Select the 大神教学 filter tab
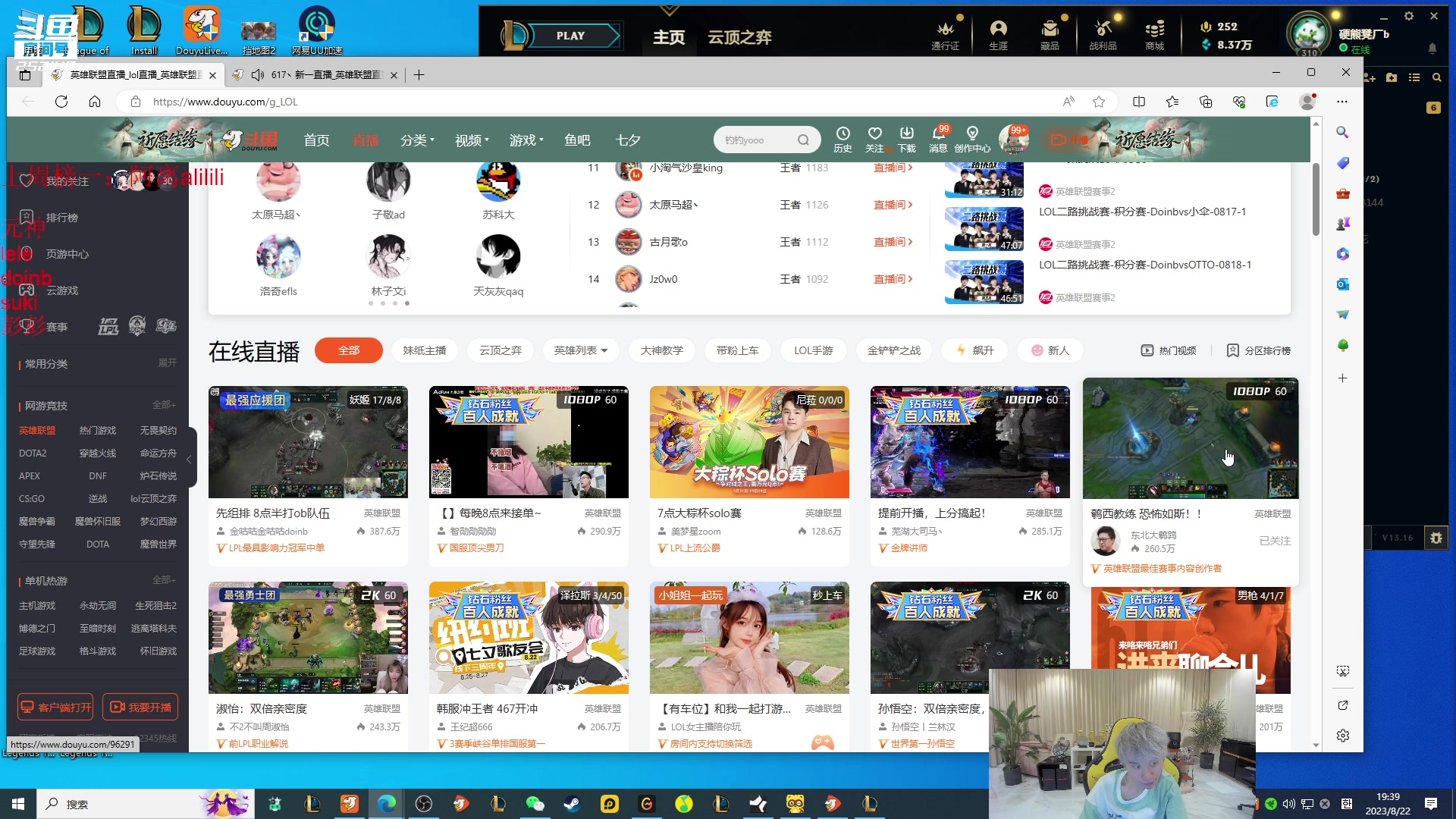Viewport: 1456px width, 819px height. tap(661, 350)
